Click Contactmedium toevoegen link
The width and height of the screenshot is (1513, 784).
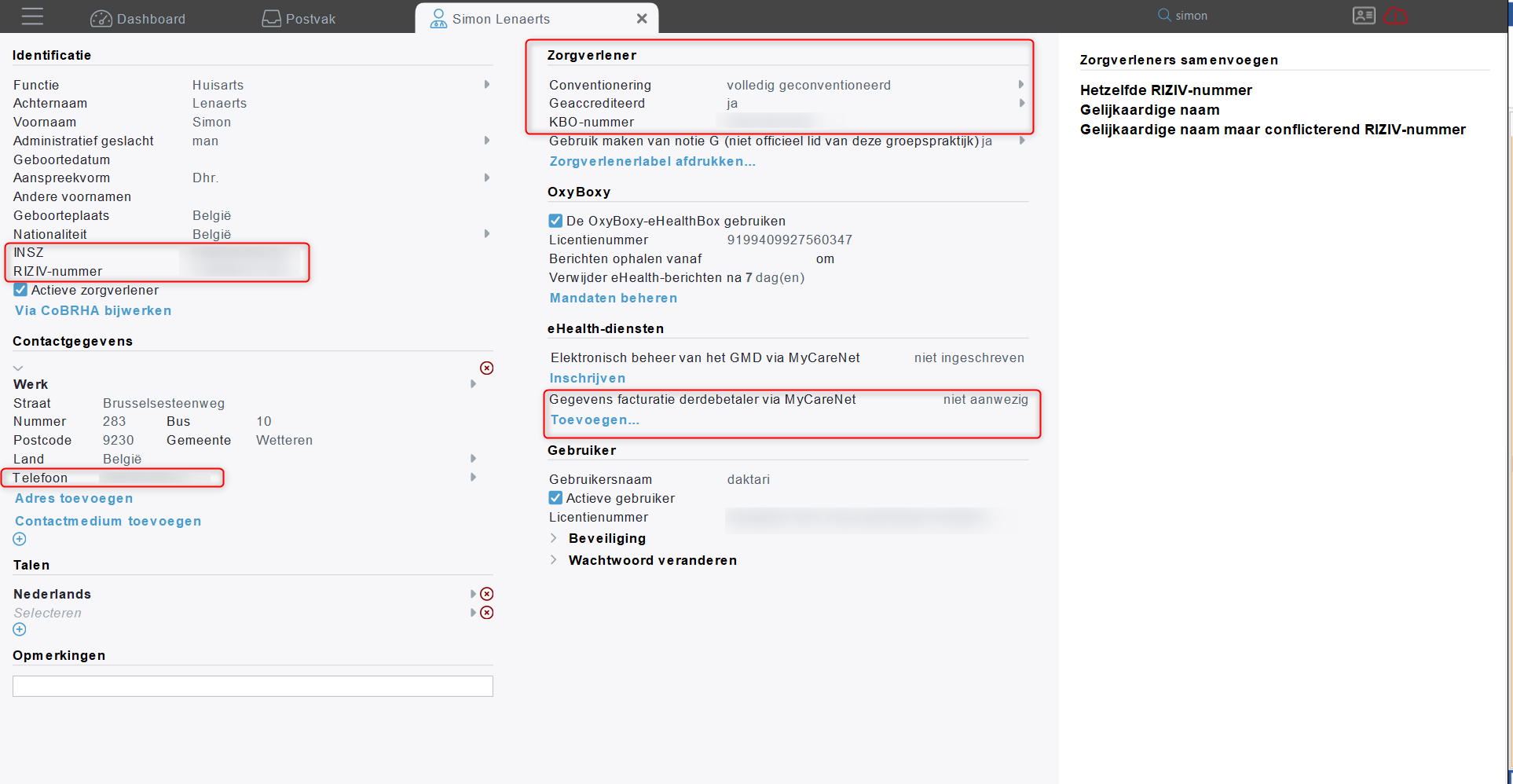[x=108, y=521]
